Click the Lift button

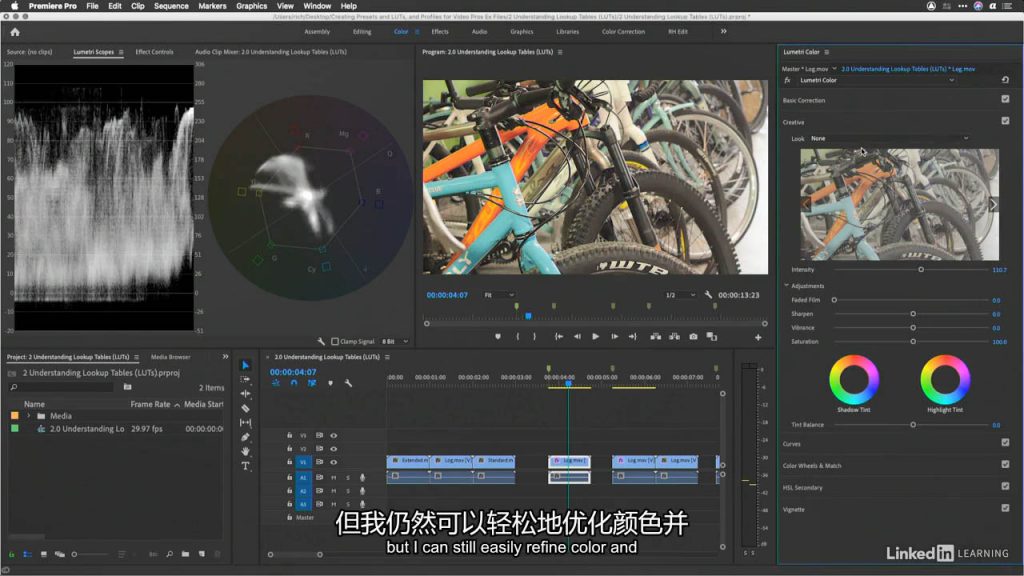click(656, 337)
